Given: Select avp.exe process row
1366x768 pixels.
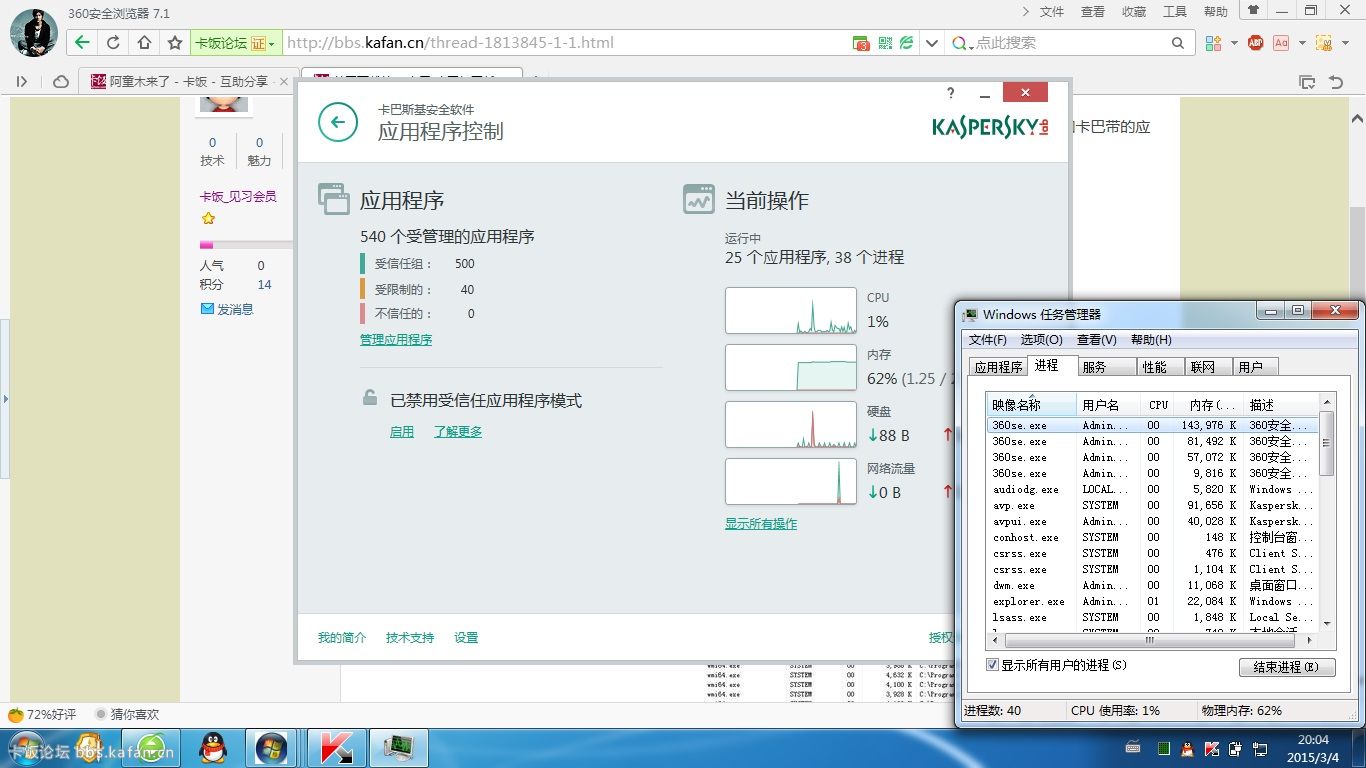Looking at the screenshot, I should click(x=1152, y=506).
